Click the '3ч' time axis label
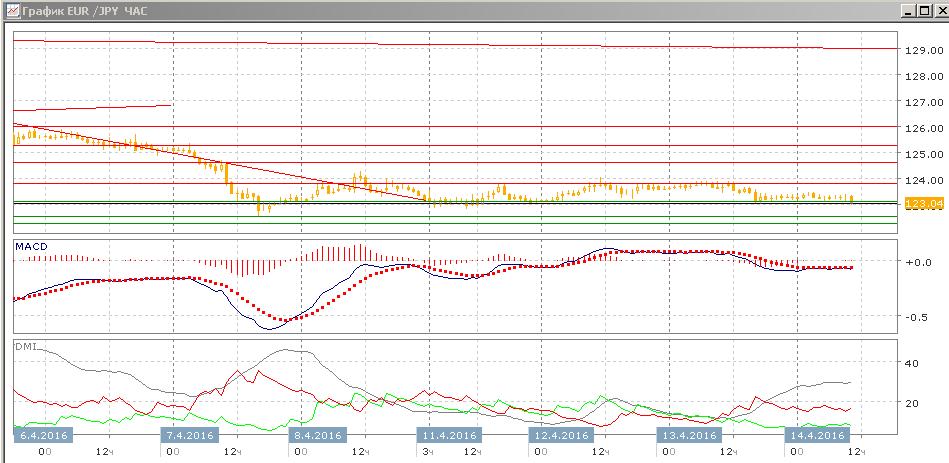This screenshot has height=463, width=949. (x=427, y=452)
